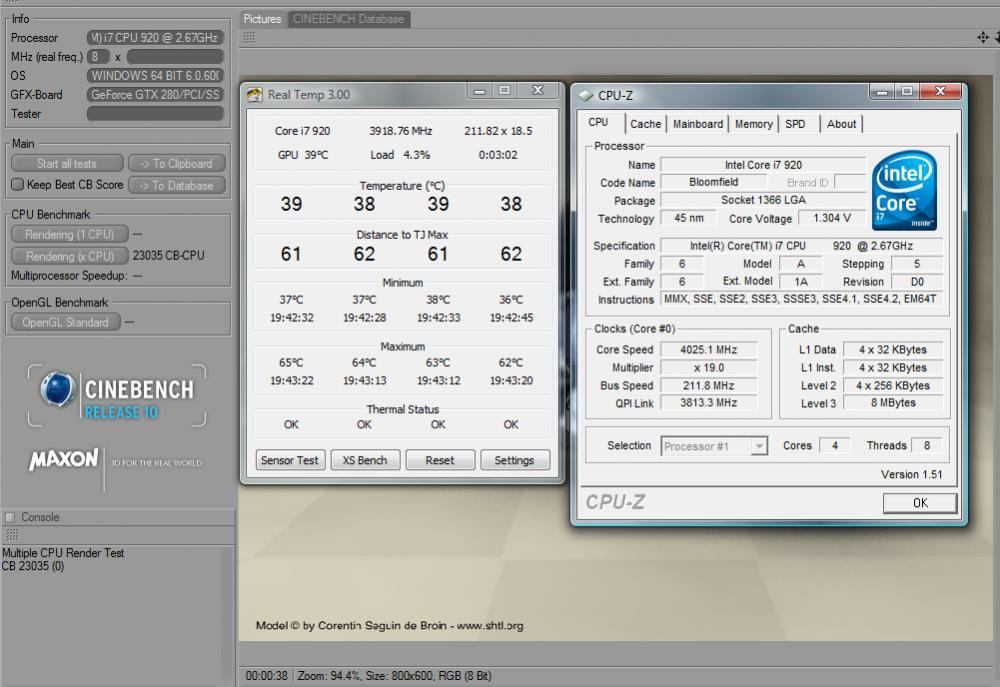The height and width of the screenshot is (687, 1000).
Task: Click the Start all tests button
Action: pyautogui.click(x=67, y=164)
